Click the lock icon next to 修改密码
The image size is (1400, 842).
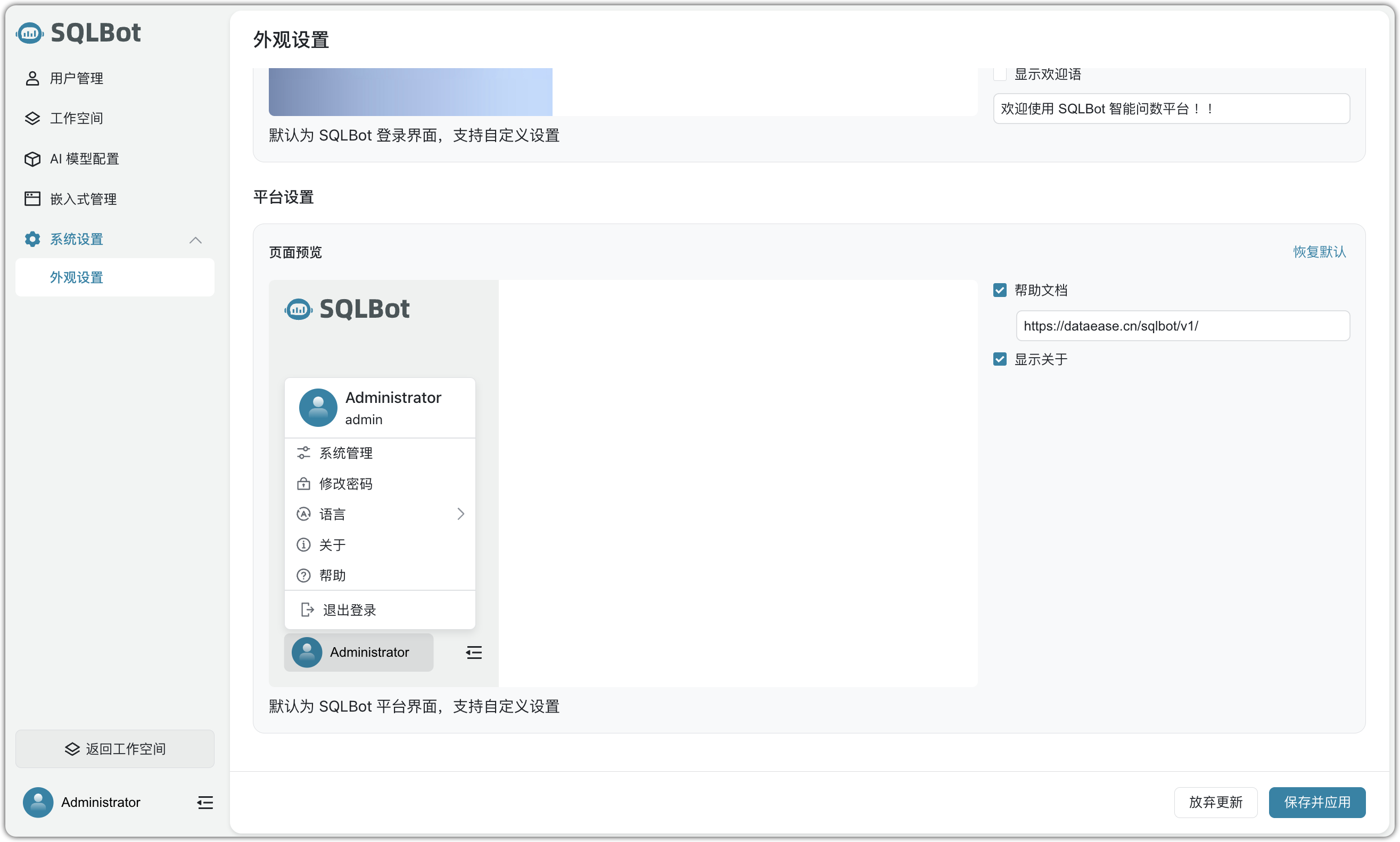(x=303, y=483)
